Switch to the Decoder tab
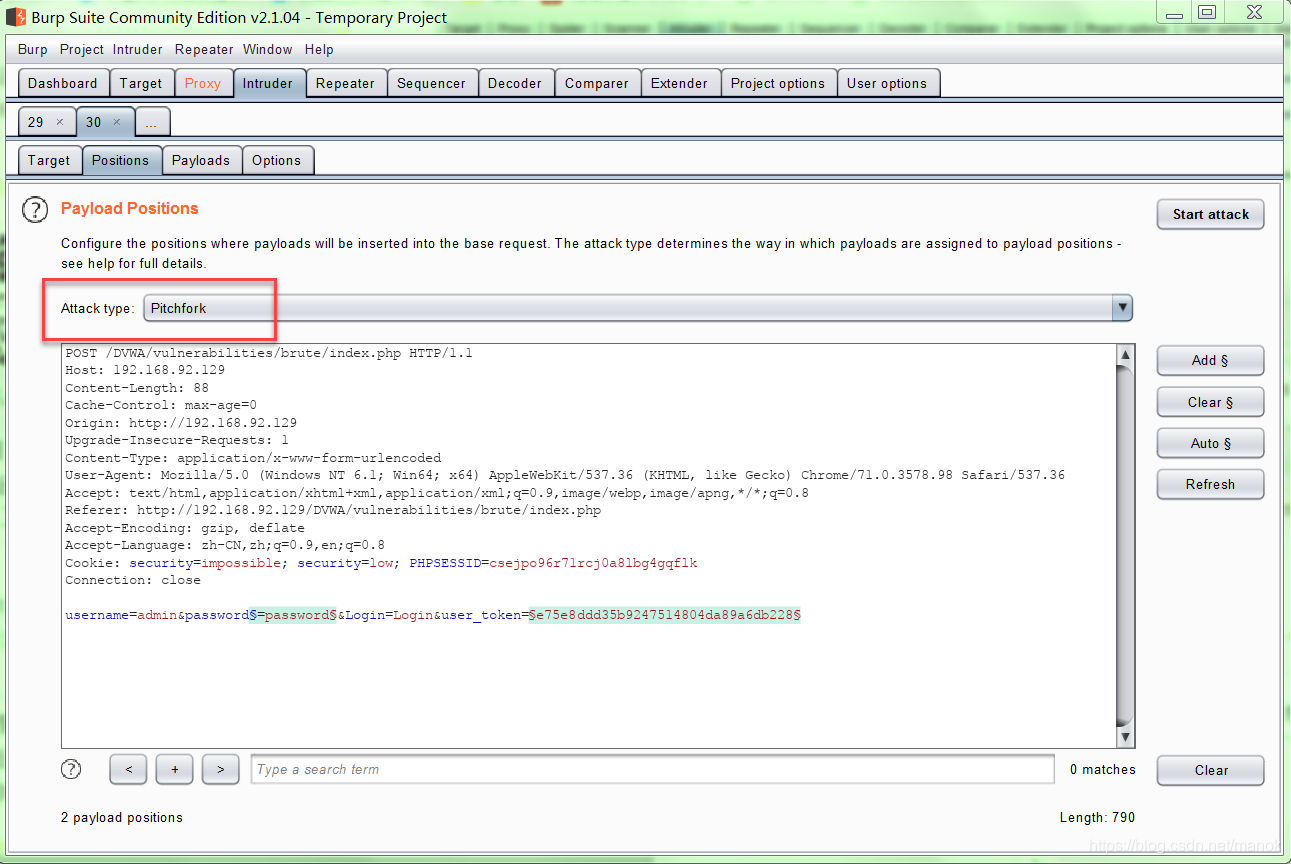 point(515,83)
